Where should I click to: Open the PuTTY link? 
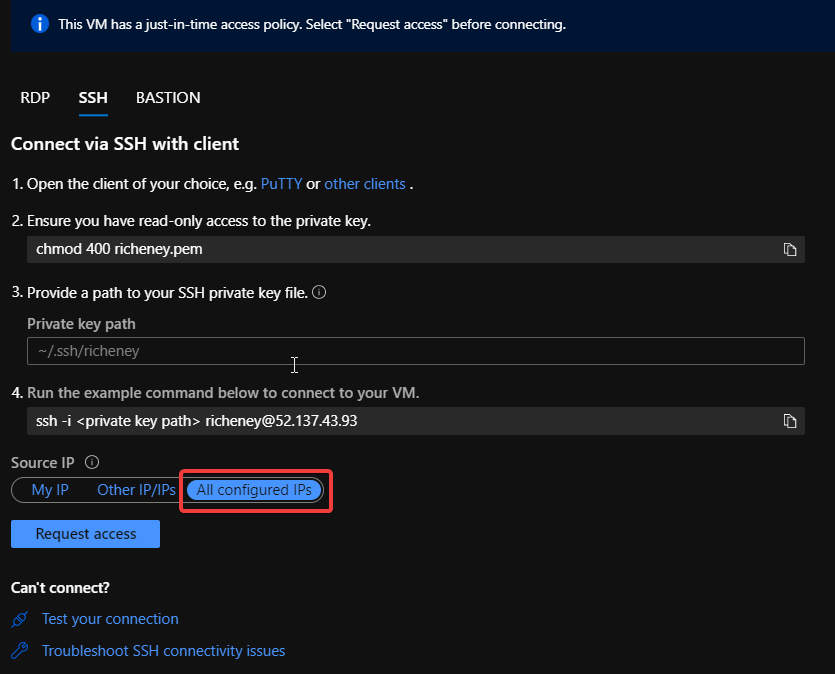pos(281,184)
